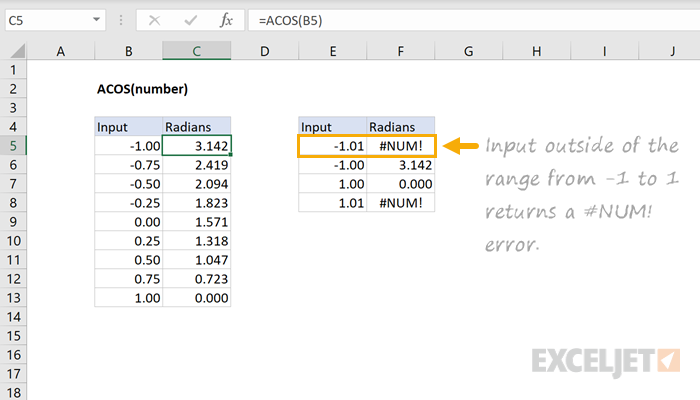Select the cell with 0.50 input
The height and width of the screenshot is (400, 700).
[x=129, y=260]
